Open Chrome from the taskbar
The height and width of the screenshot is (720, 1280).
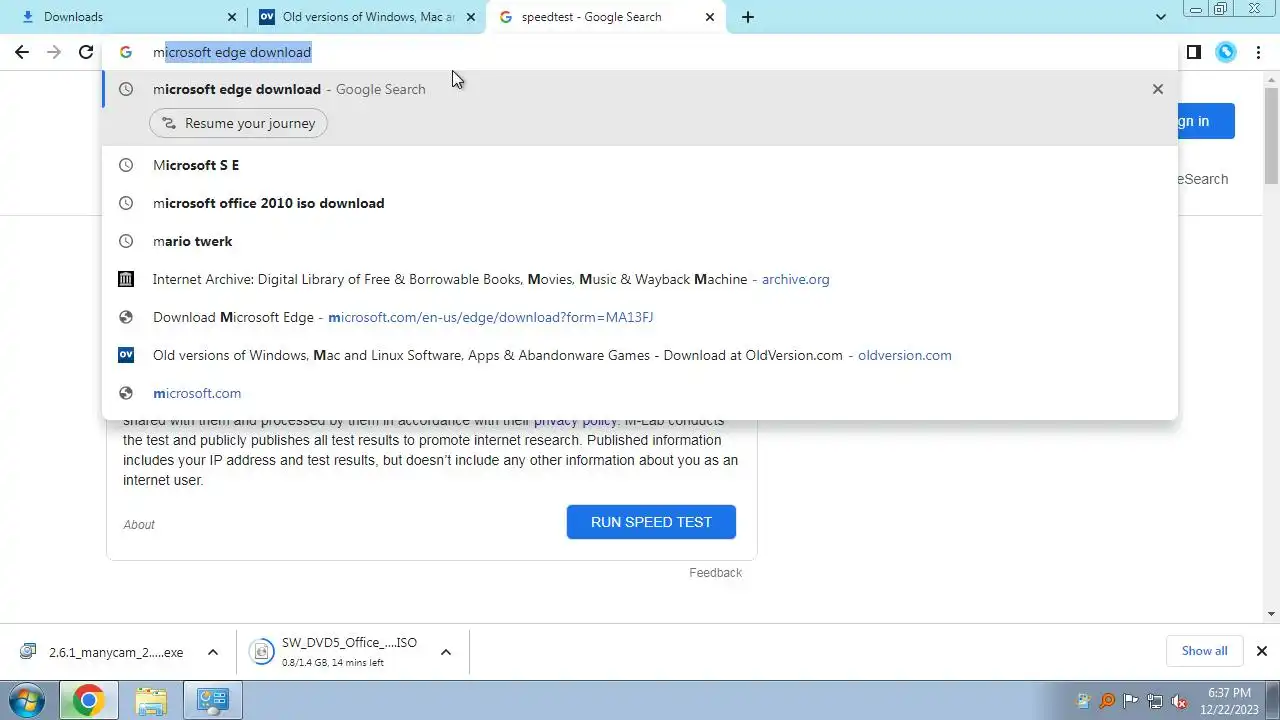[x=88, y=701]
